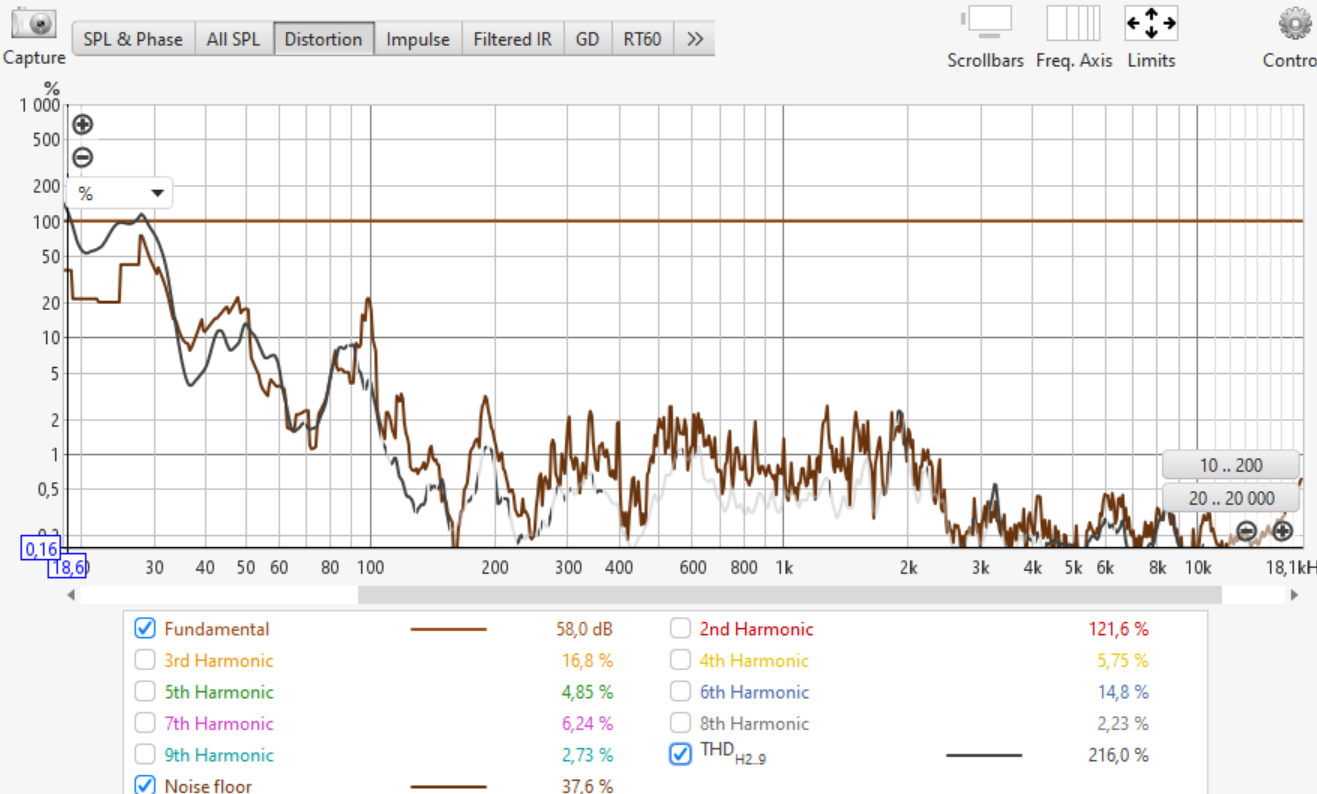The width and height of the screenshot is (1317, 794).
Task: Click the Noise floor value 37,6 %
Action: coord(587,786)
